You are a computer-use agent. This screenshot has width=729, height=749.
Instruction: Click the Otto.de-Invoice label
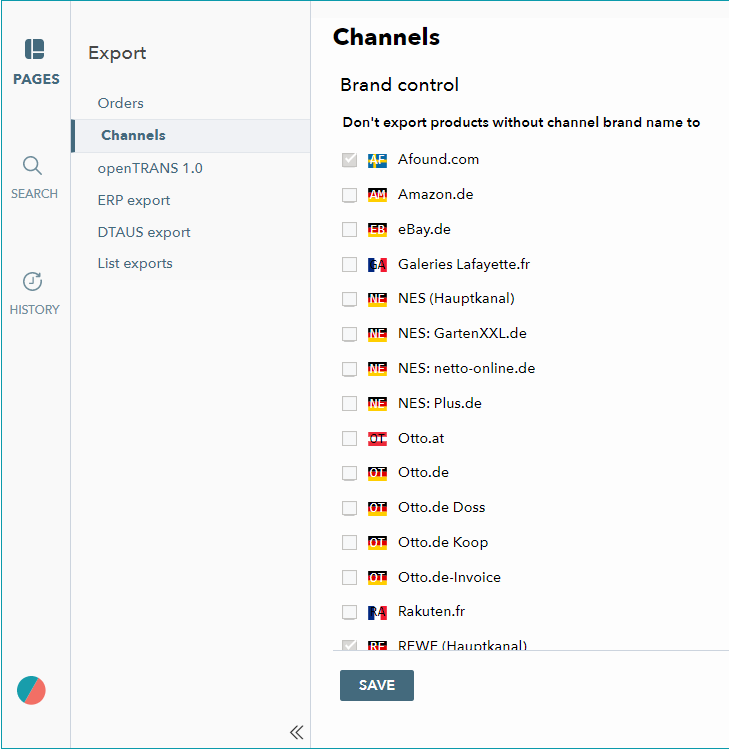point(449,577)
